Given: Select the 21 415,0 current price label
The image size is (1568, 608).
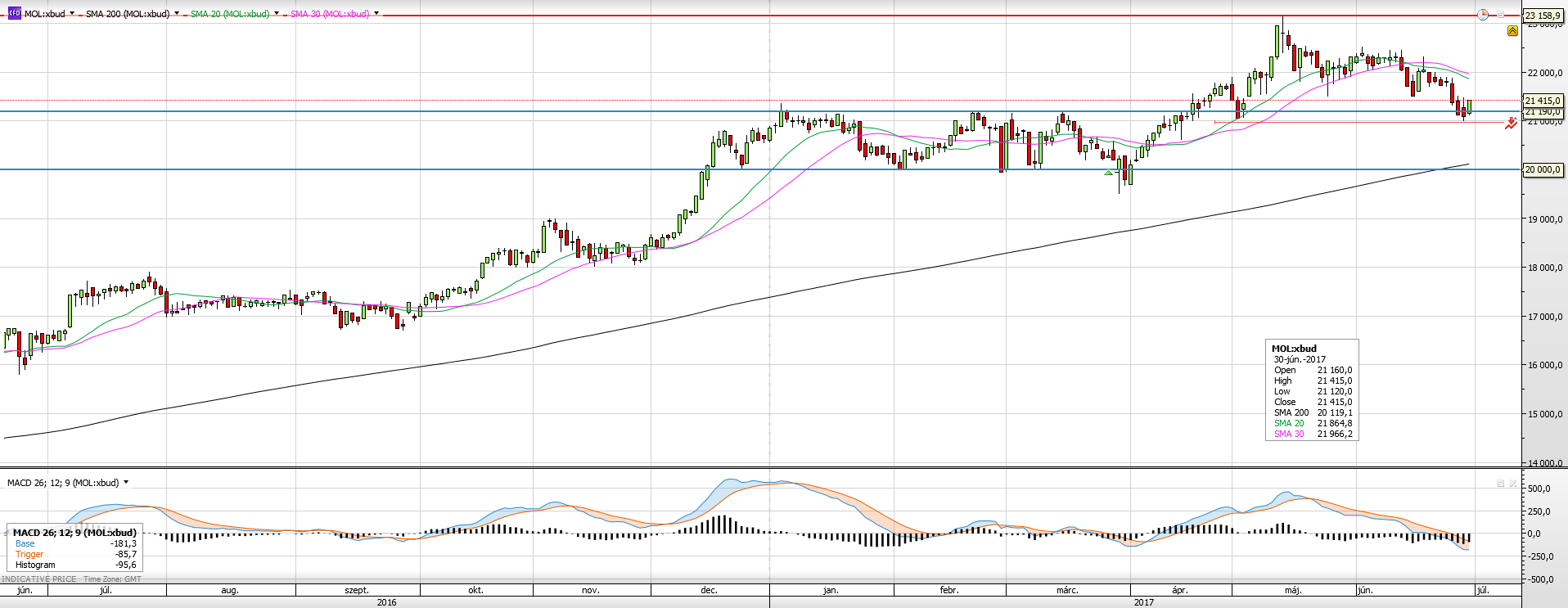Looking at the screenshot, I should (1543, 101).
